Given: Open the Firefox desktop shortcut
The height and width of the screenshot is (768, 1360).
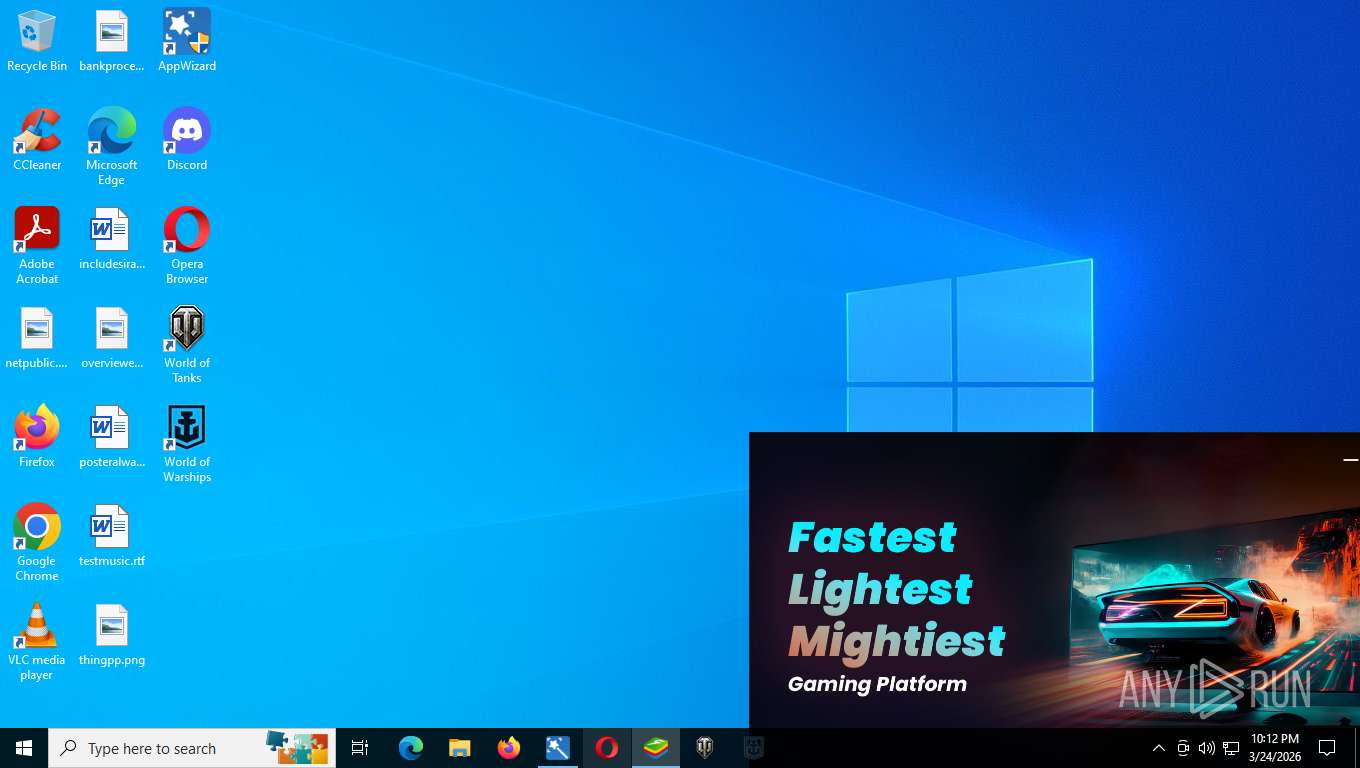Looking at the screenshot, I should [37, 437].
